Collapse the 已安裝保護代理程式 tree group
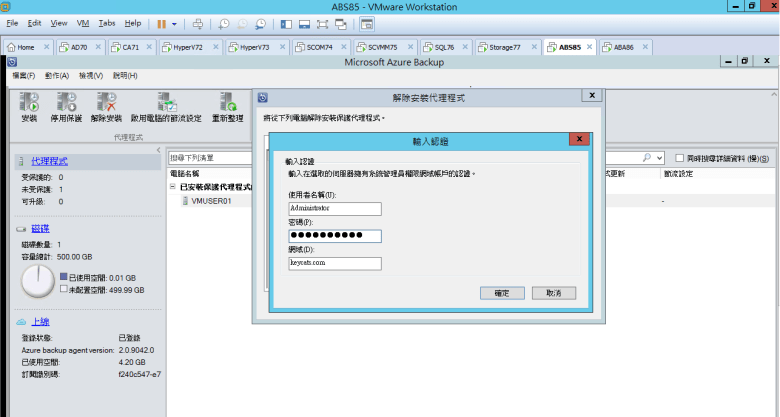780x417 pixels. point(172,187)
